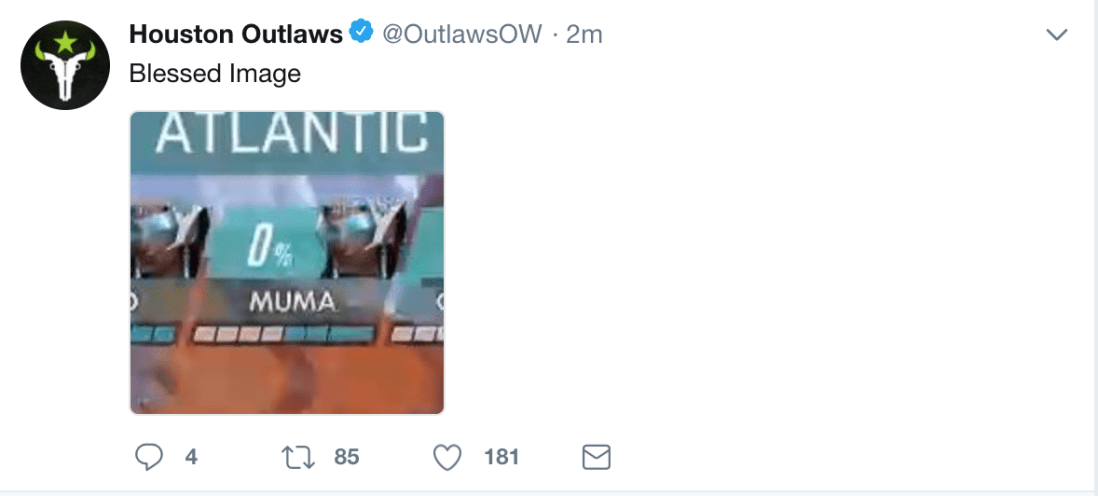Show the 181 likes count
1098x496 pixels.
pos(501,457)
